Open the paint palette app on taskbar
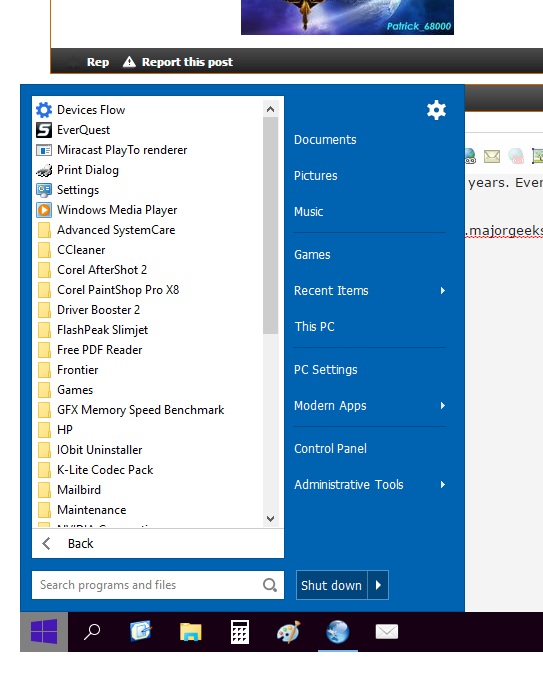This screenshot has height=673, width=543. click(x=288, y=632)
